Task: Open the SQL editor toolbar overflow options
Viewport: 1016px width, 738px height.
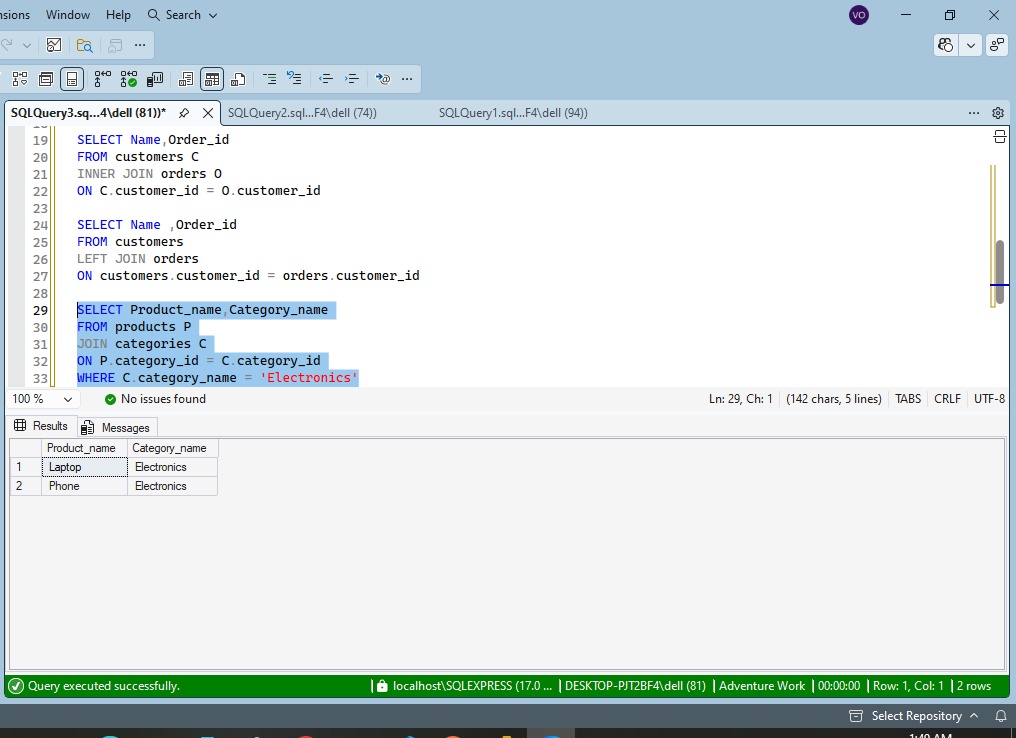Action: (x=407, y=79)
